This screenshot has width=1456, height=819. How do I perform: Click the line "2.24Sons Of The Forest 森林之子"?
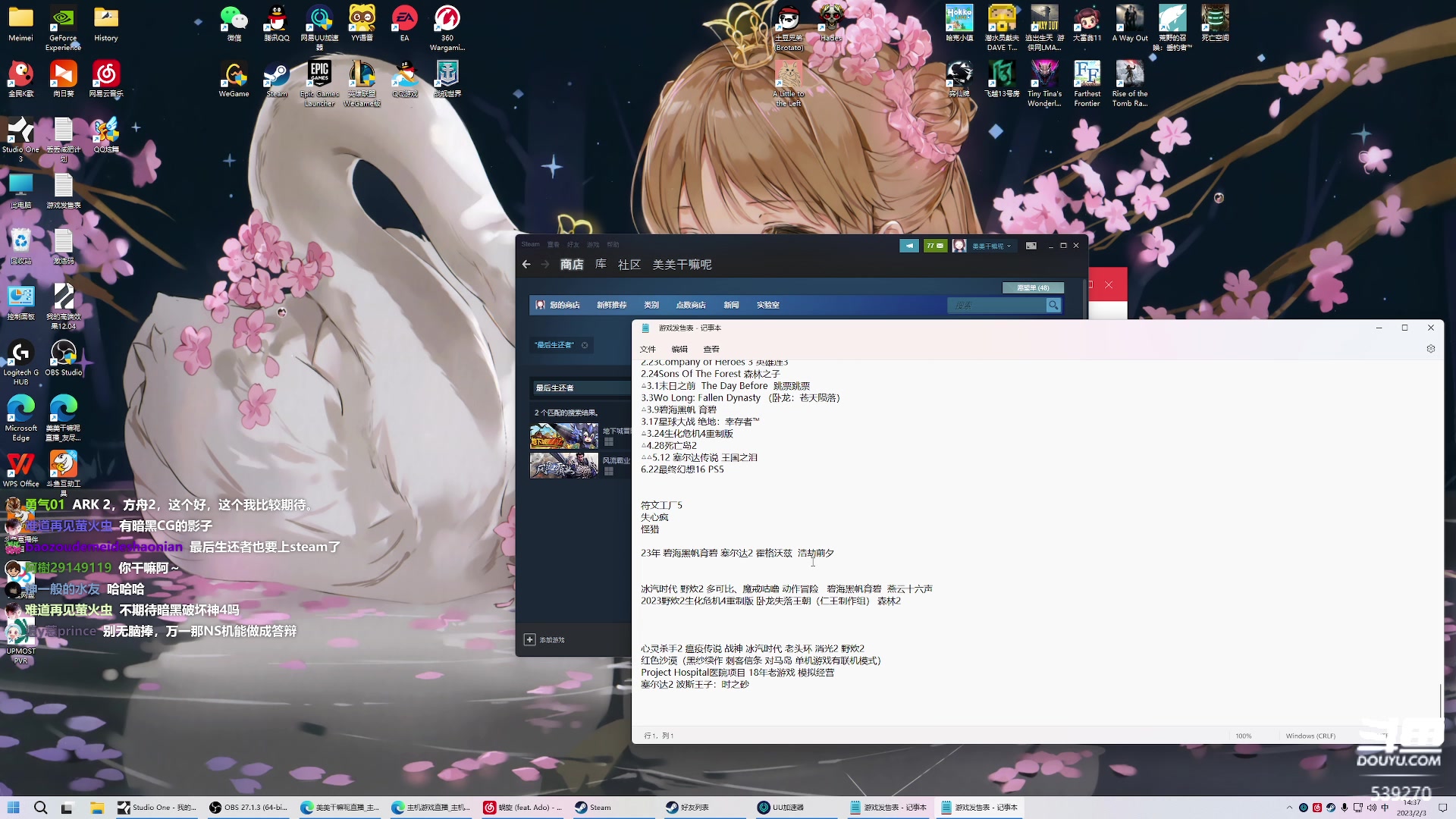[x=711, y=374]
